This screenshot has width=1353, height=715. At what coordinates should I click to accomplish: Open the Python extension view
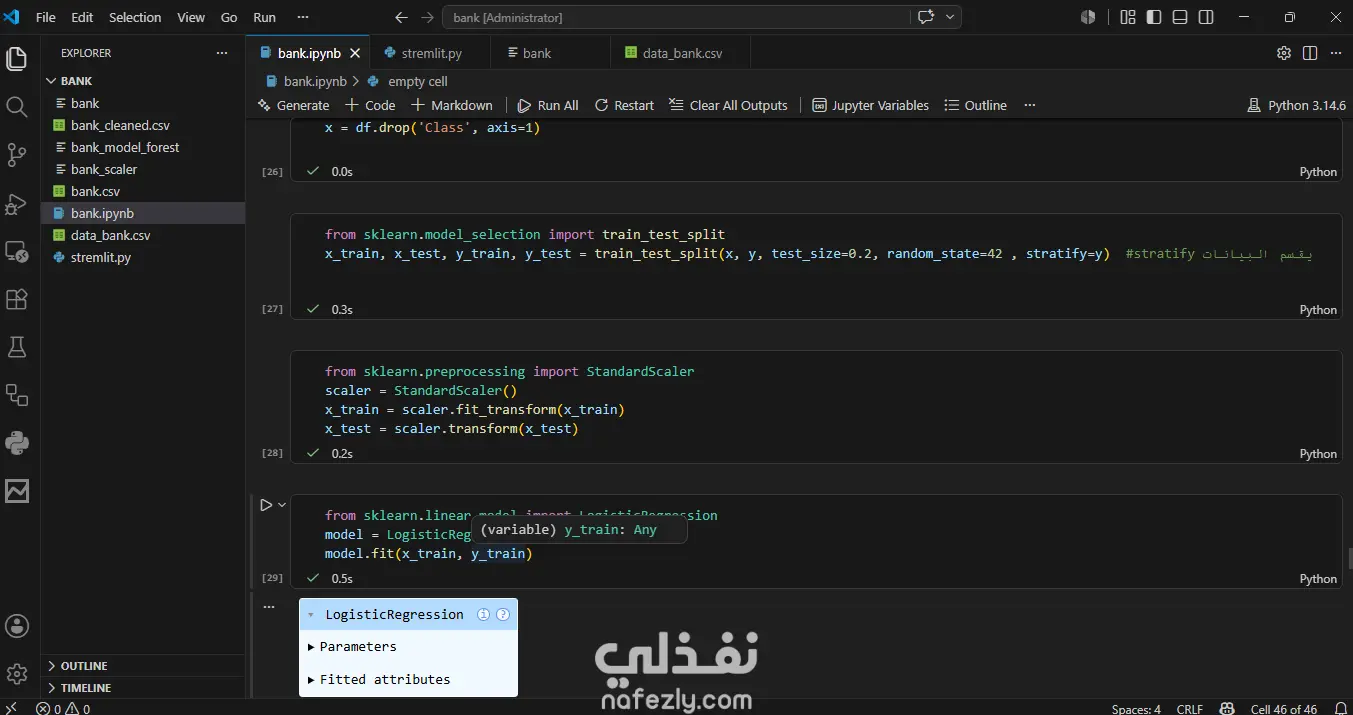(17, 443)
